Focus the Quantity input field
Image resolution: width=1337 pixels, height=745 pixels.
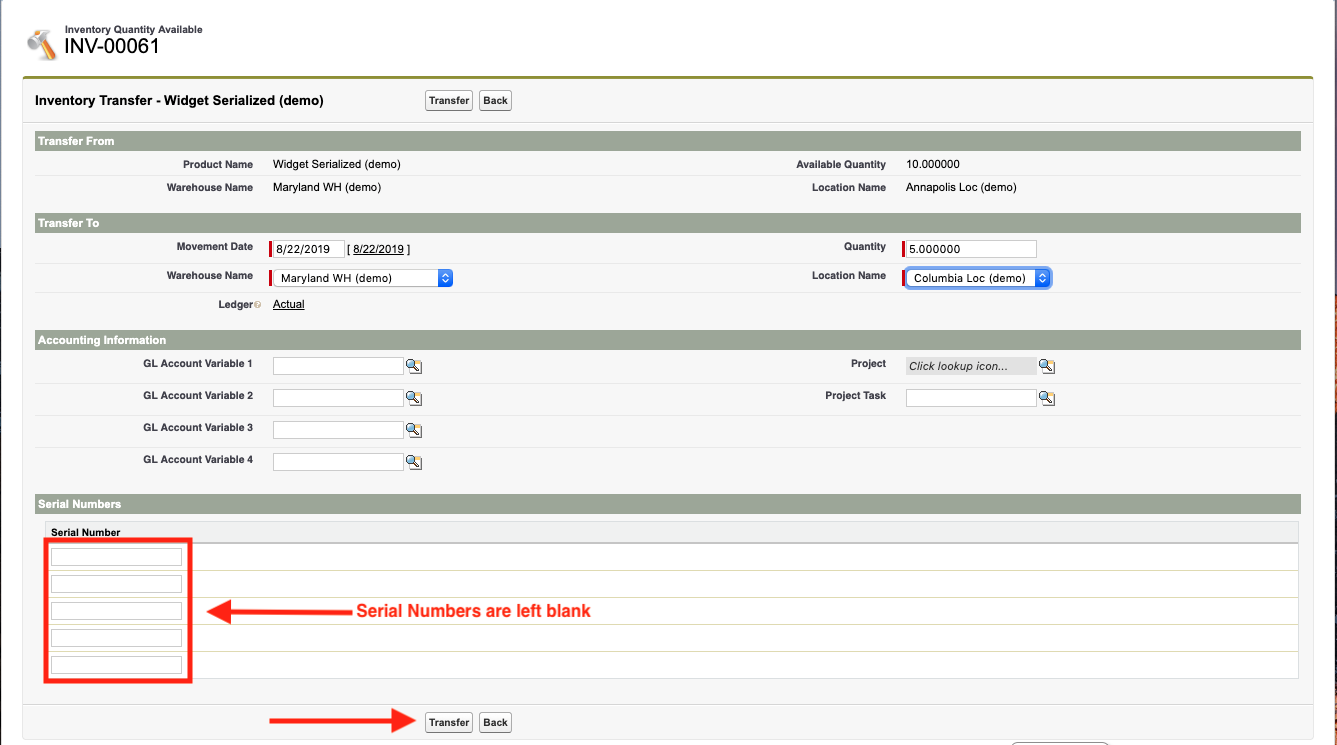[x=971, y=249]
